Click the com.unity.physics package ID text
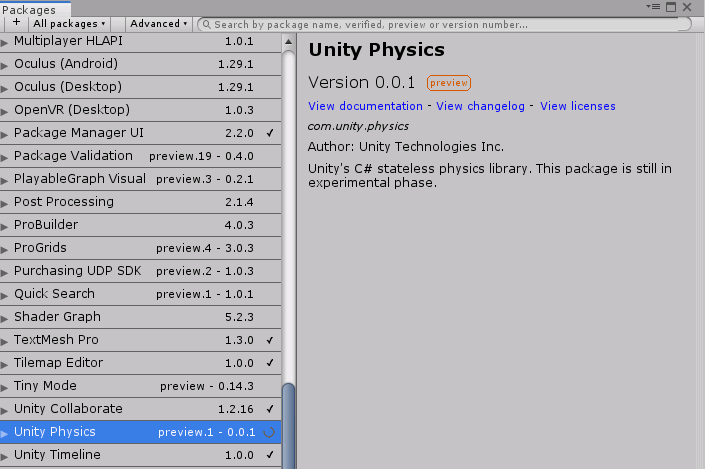705x469 pixels. coord(358,126)
